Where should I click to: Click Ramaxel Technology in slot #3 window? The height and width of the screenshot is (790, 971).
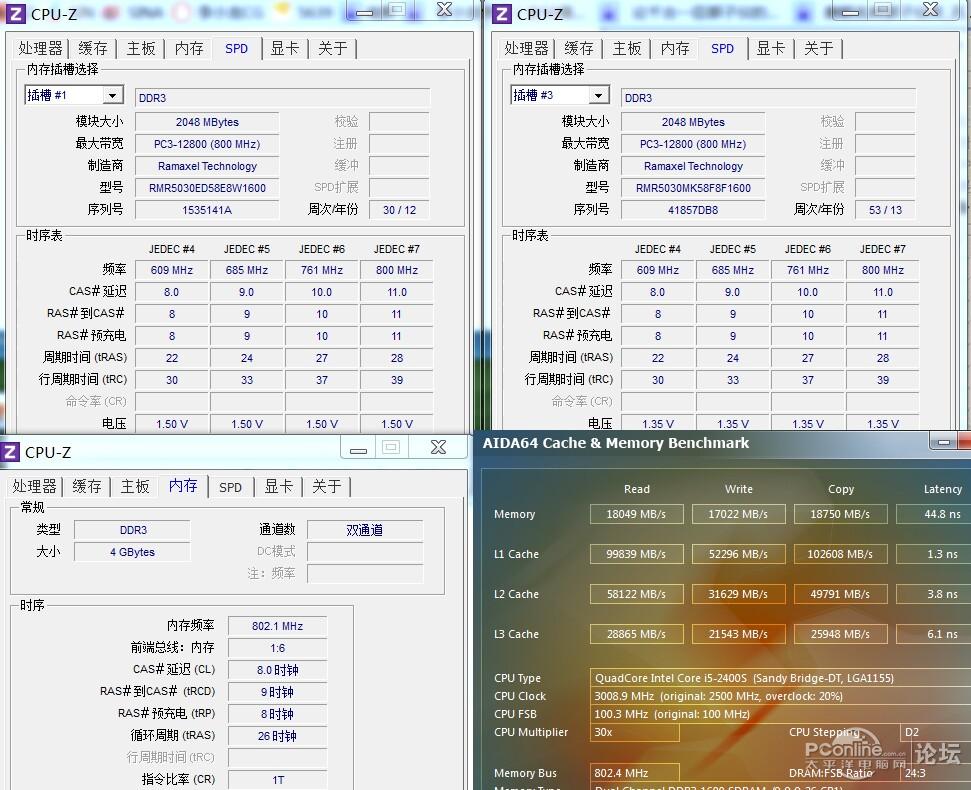point(693,166)
